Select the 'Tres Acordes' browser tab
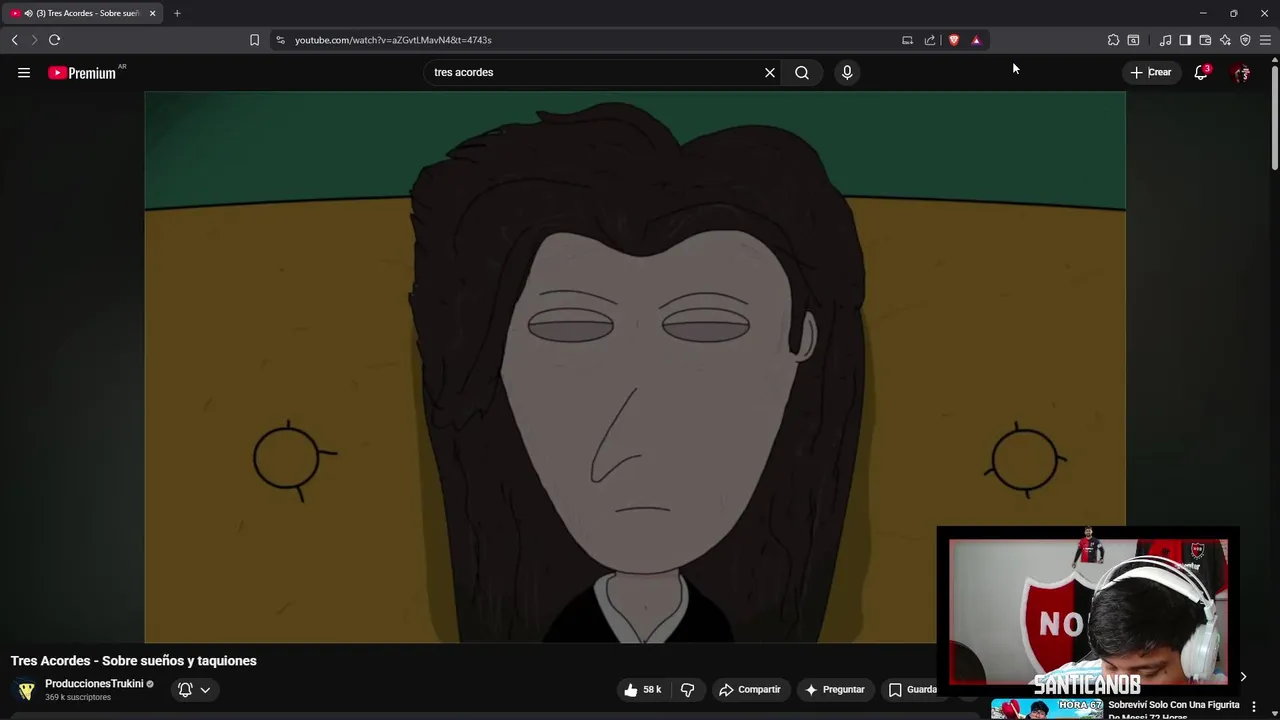 (82, 13)
